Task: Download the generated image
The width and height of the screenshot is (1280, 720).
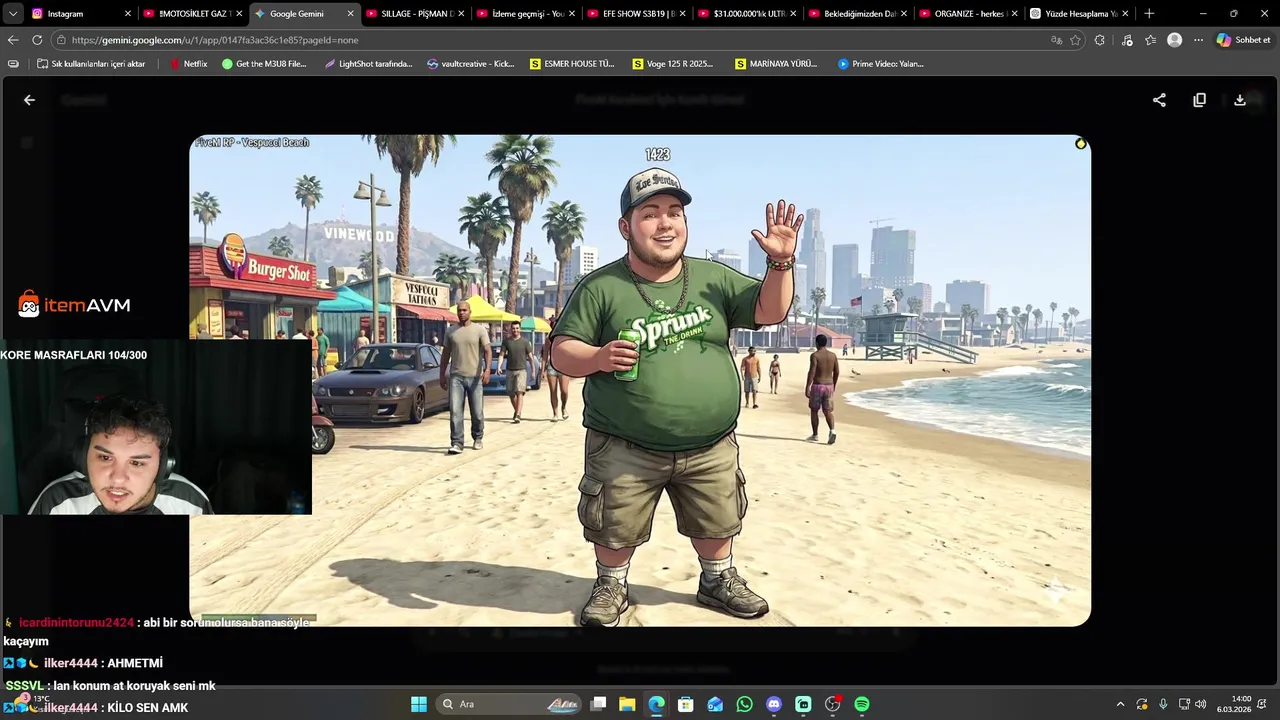Action: tap(1240, 100)
